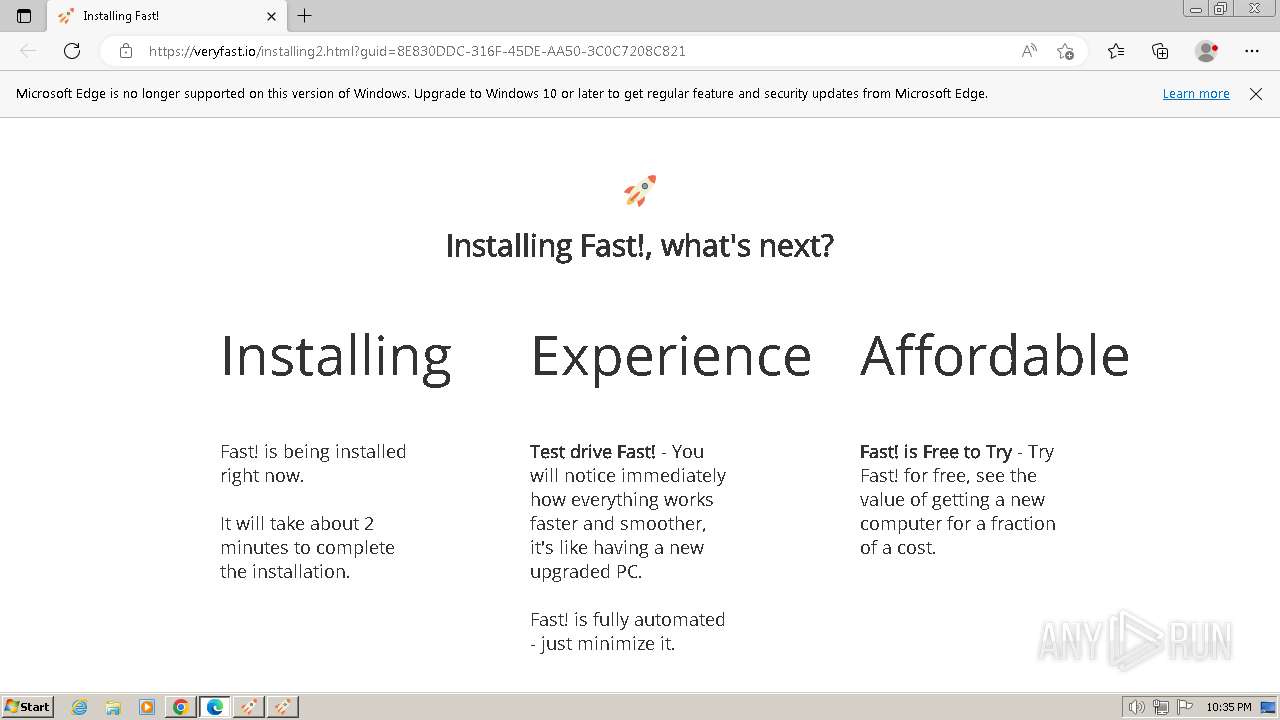Restore down the Edge window
This screenshot has width=1280, height=720.
1221,9
